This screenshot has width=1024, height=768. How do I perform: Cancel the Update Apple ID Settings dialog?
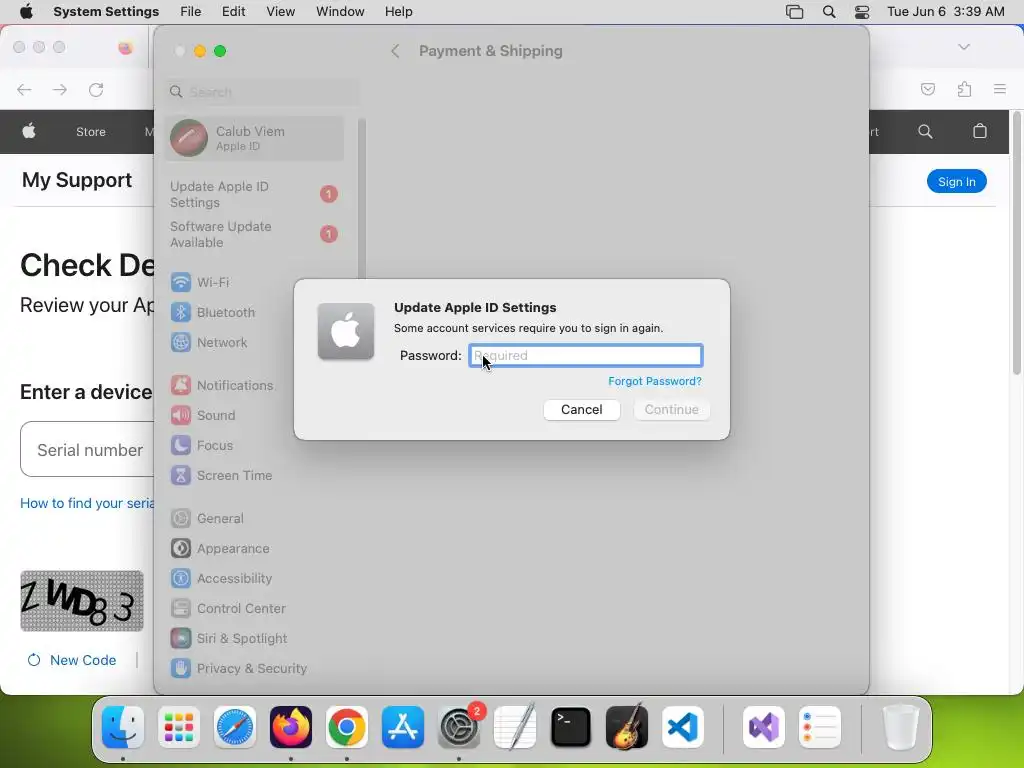click(581, 409)
